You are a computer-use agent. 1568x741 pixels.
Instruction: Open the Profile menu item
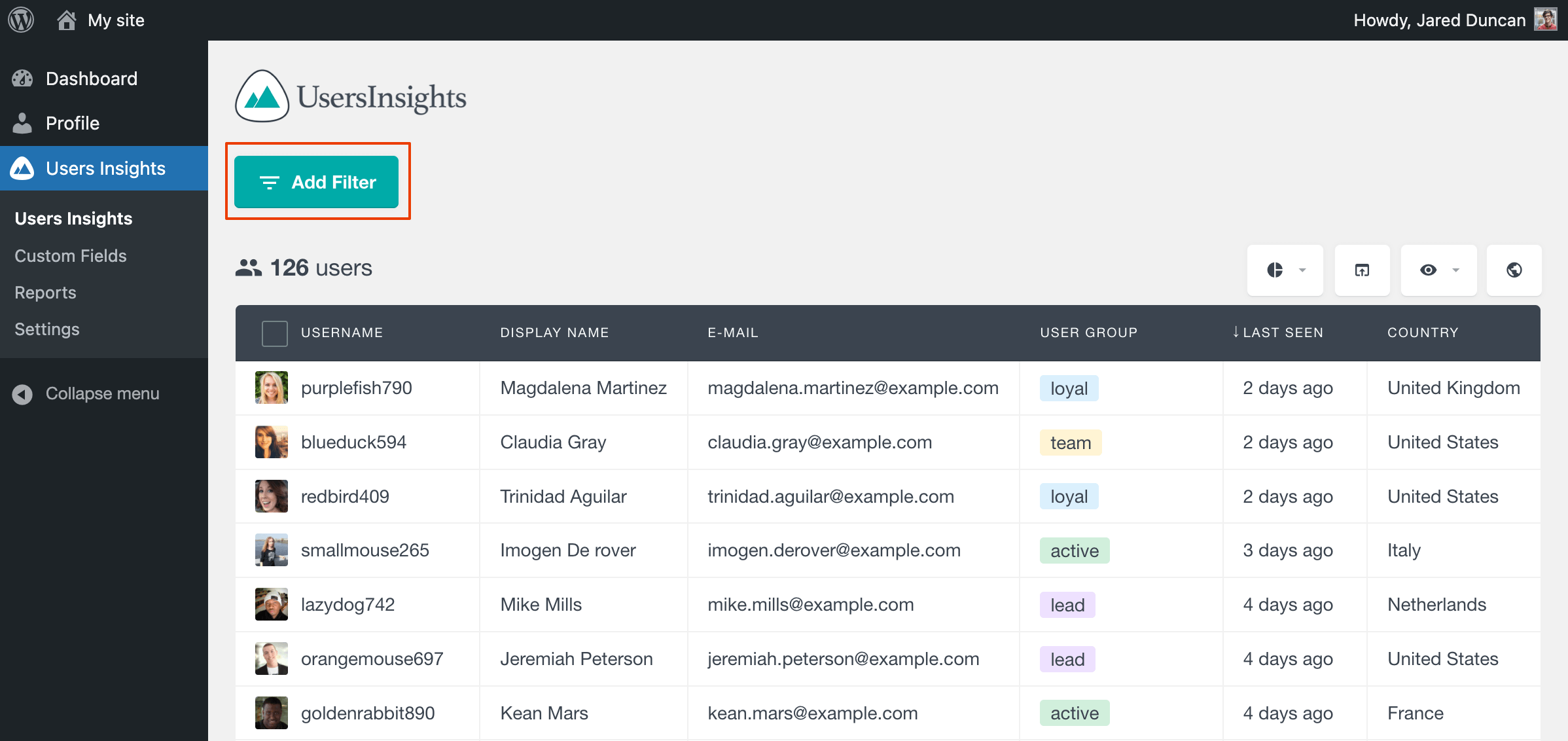[104, 123]
